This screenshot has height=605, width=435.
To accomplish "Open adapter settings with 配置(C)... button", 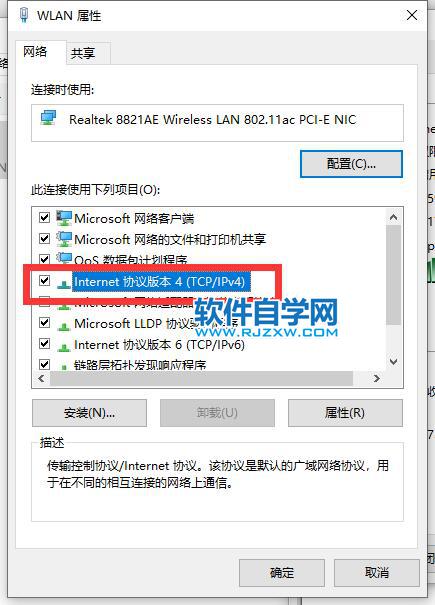I will pos(351,164).
